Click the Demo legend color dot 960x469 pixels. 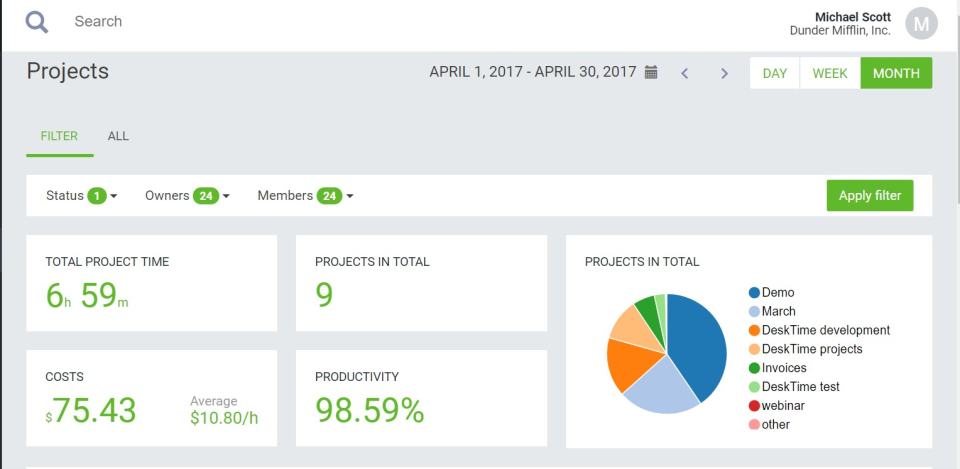click(754, 293)
